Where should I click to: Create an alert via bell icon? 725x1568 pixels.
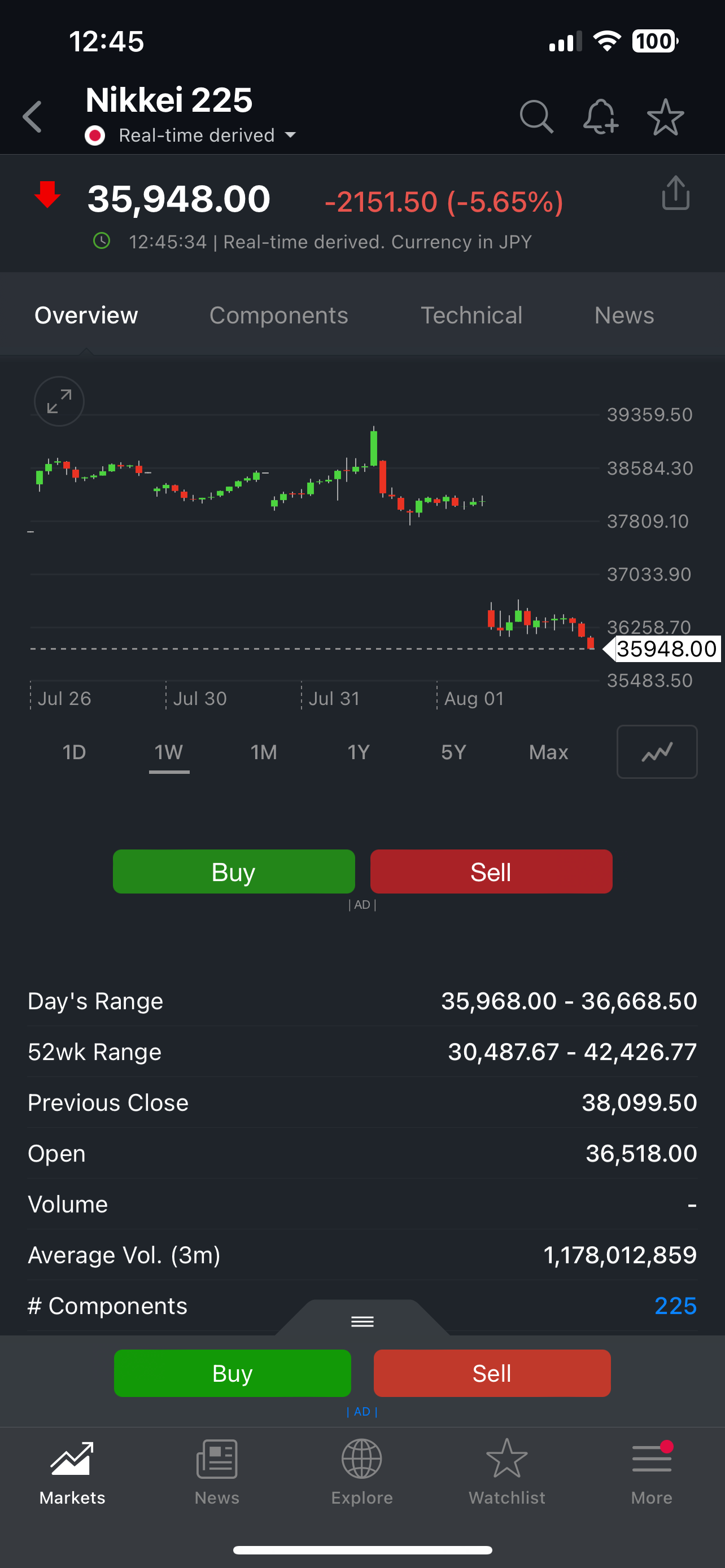pos(601,116)
